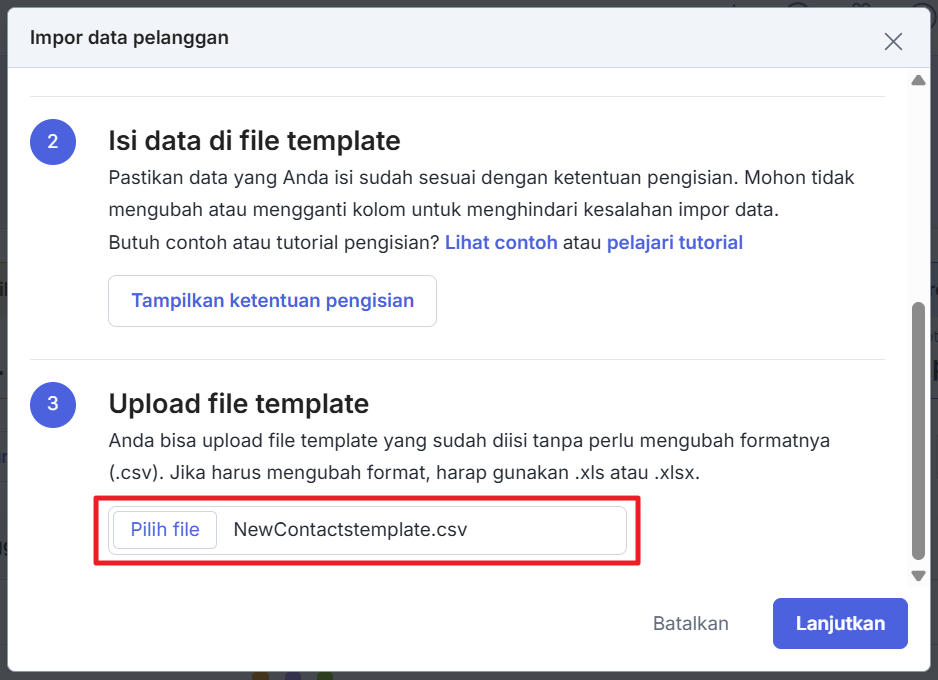The image size is (938, 680).
Task: Click empty area of file upload field
Action: click(x=550, y=529)
